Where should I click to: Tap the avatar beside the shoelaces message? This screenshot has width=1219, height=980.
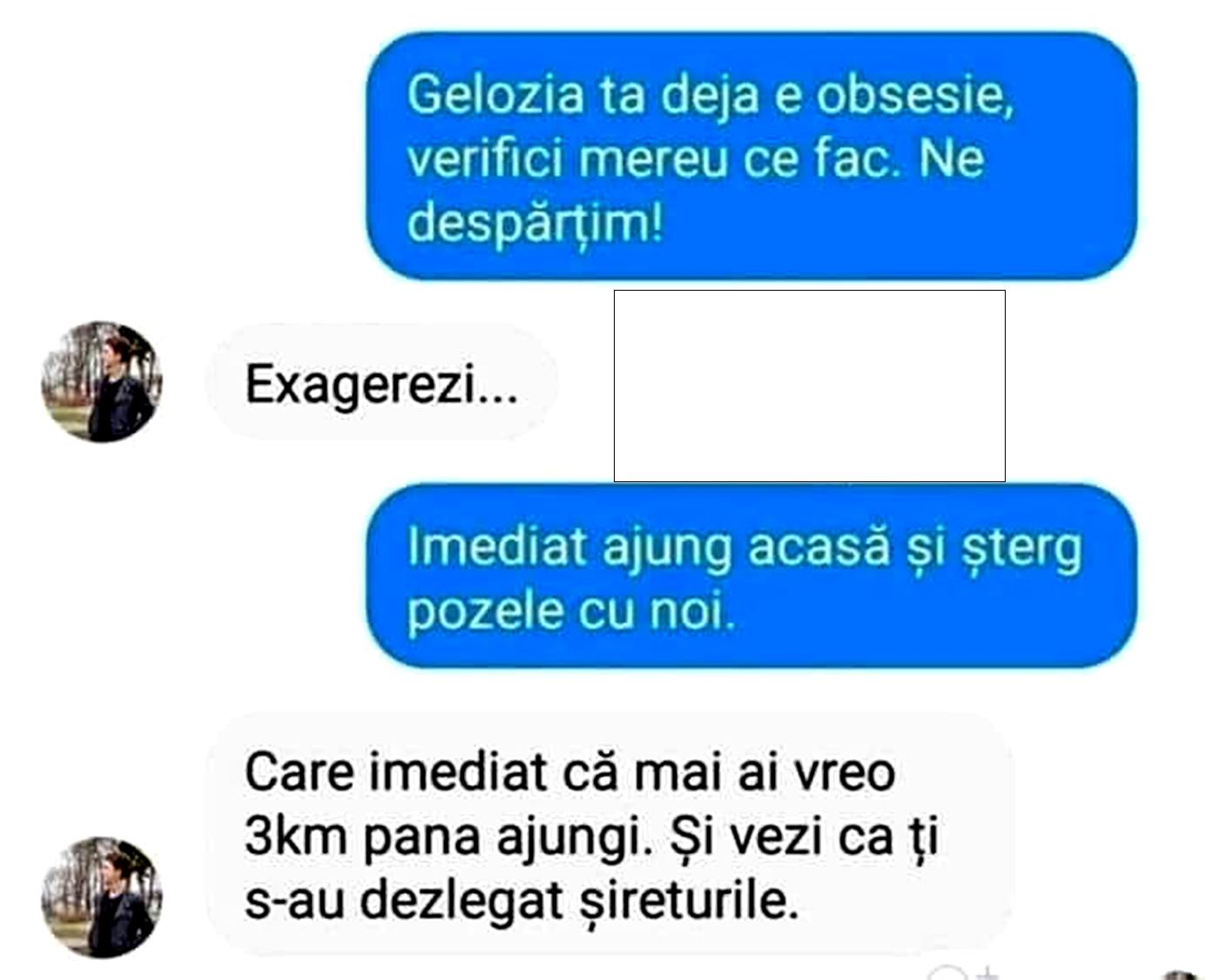point(102,897)
